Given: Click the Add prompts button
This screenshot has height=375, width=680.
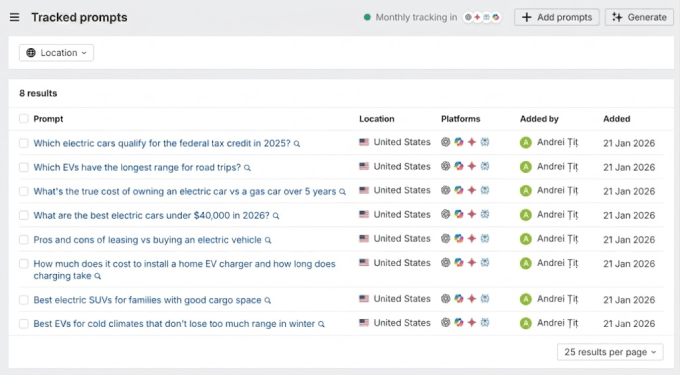Looking at the screenshot, I should (x=557, y=17).
